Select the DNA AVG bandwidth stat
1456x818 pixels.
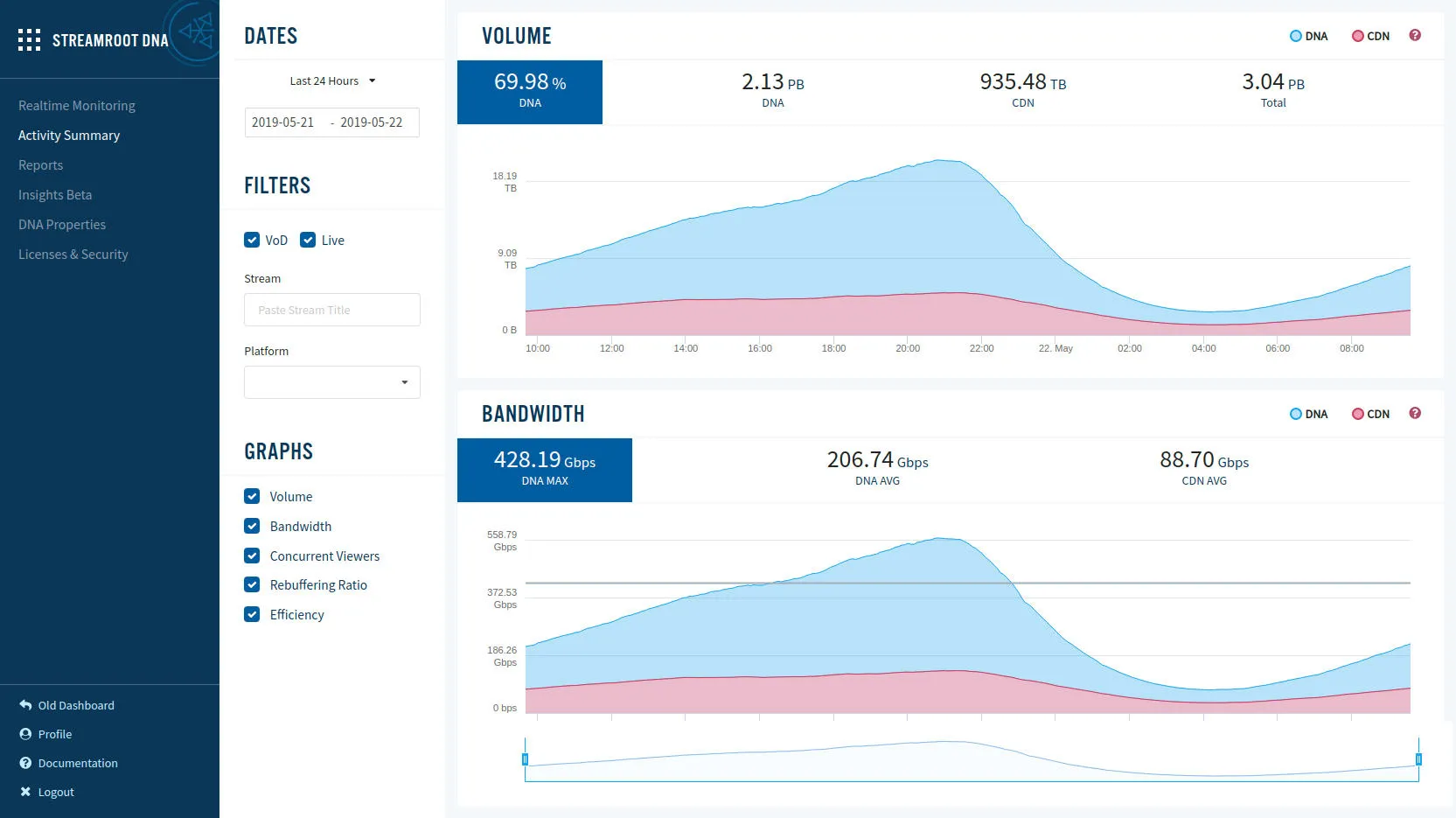point(877,468)
